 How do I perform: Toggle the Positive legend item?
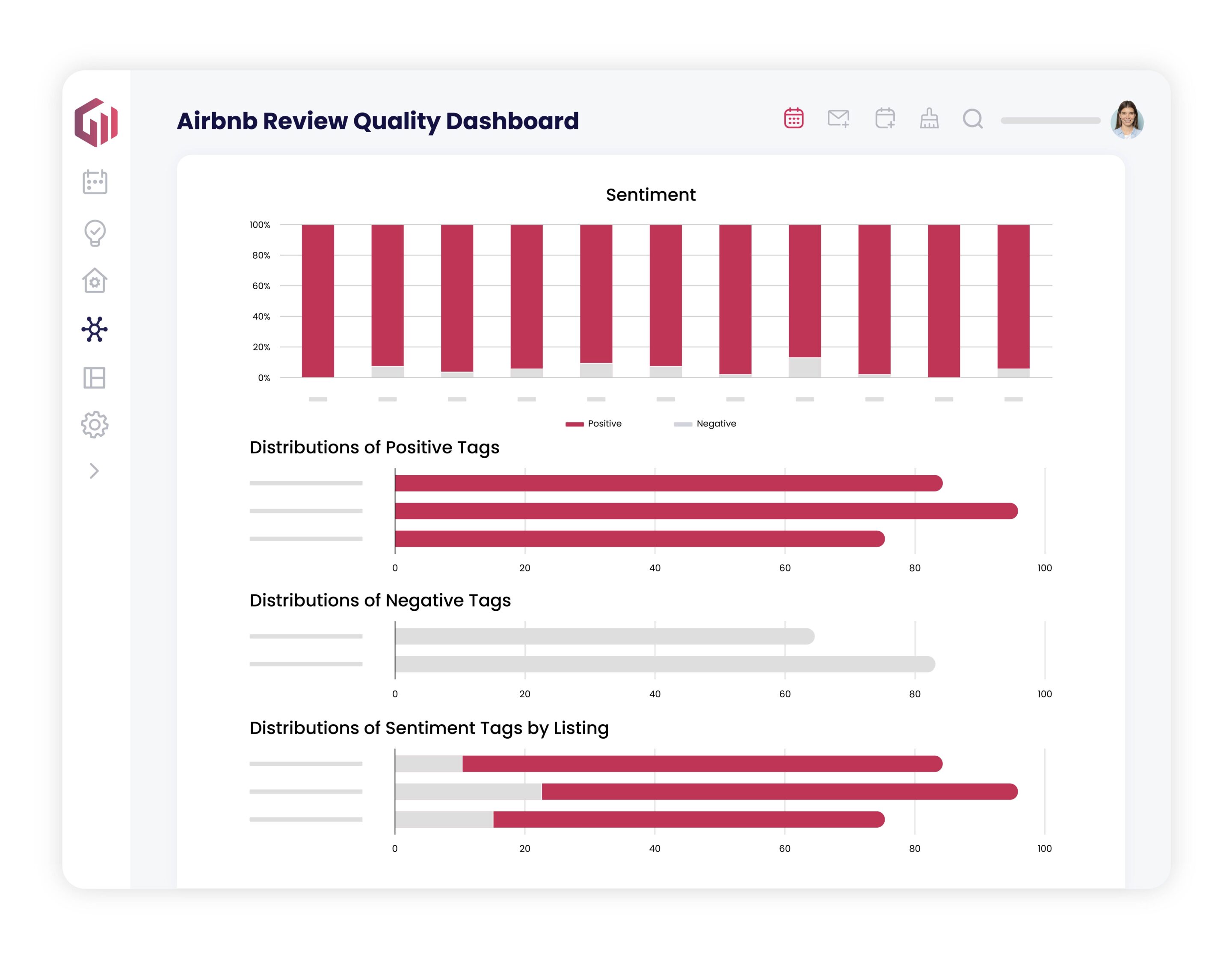[x=593, y=423]
